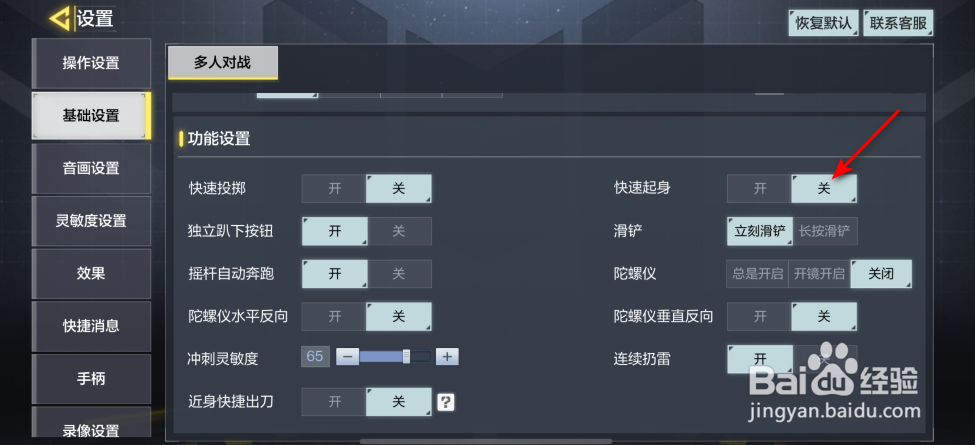
Task: Set gyroscope to 开镜开启
Action: click(820, 273)
